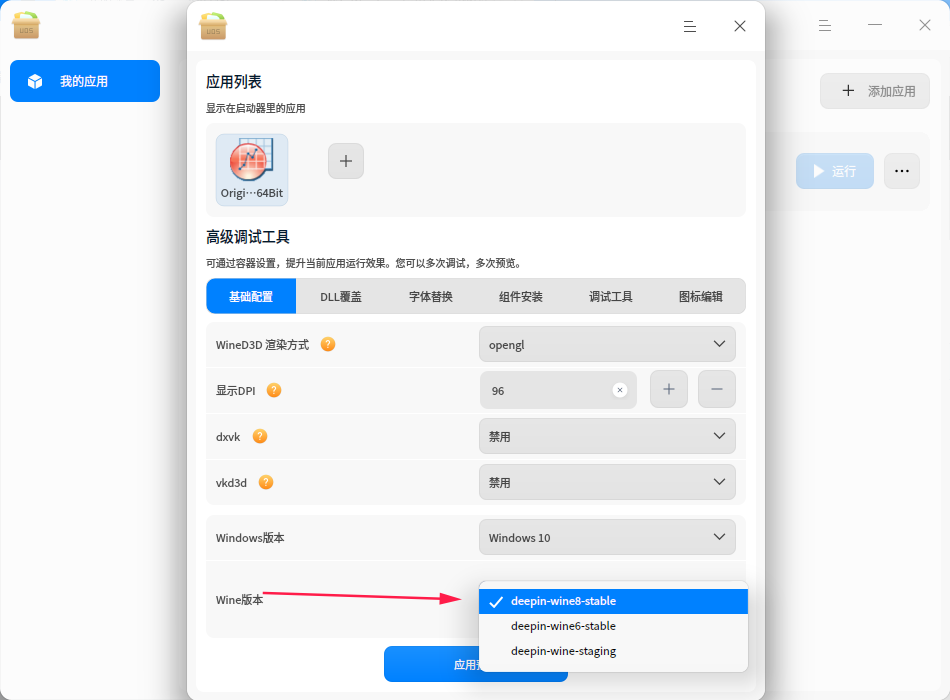This screenshot has width=950, height=700.
Task: Show help tip for dxvk
Action: point(260,436)
